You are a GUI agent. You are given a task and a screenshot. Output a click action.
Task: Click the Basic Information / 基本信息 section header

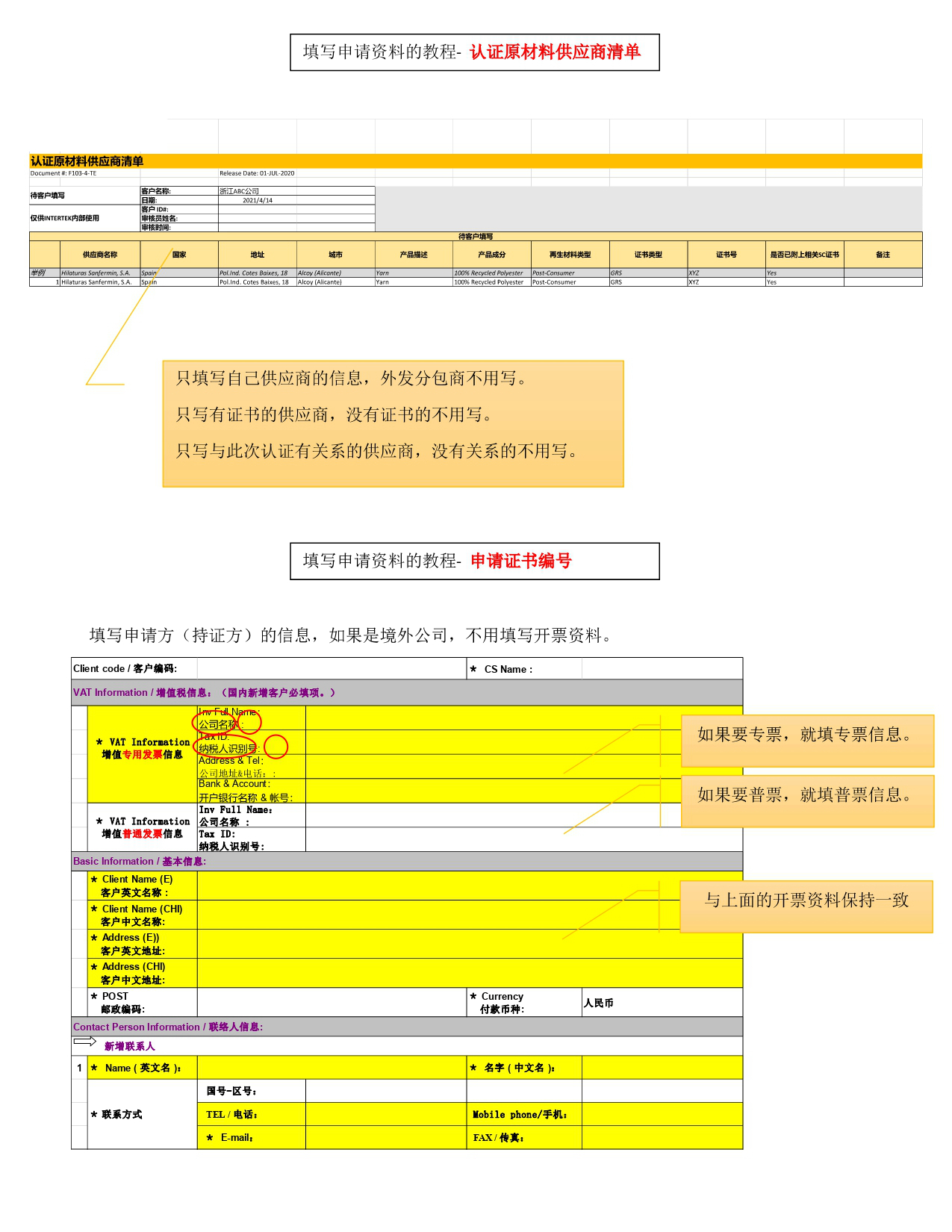[x=407, y=861]
